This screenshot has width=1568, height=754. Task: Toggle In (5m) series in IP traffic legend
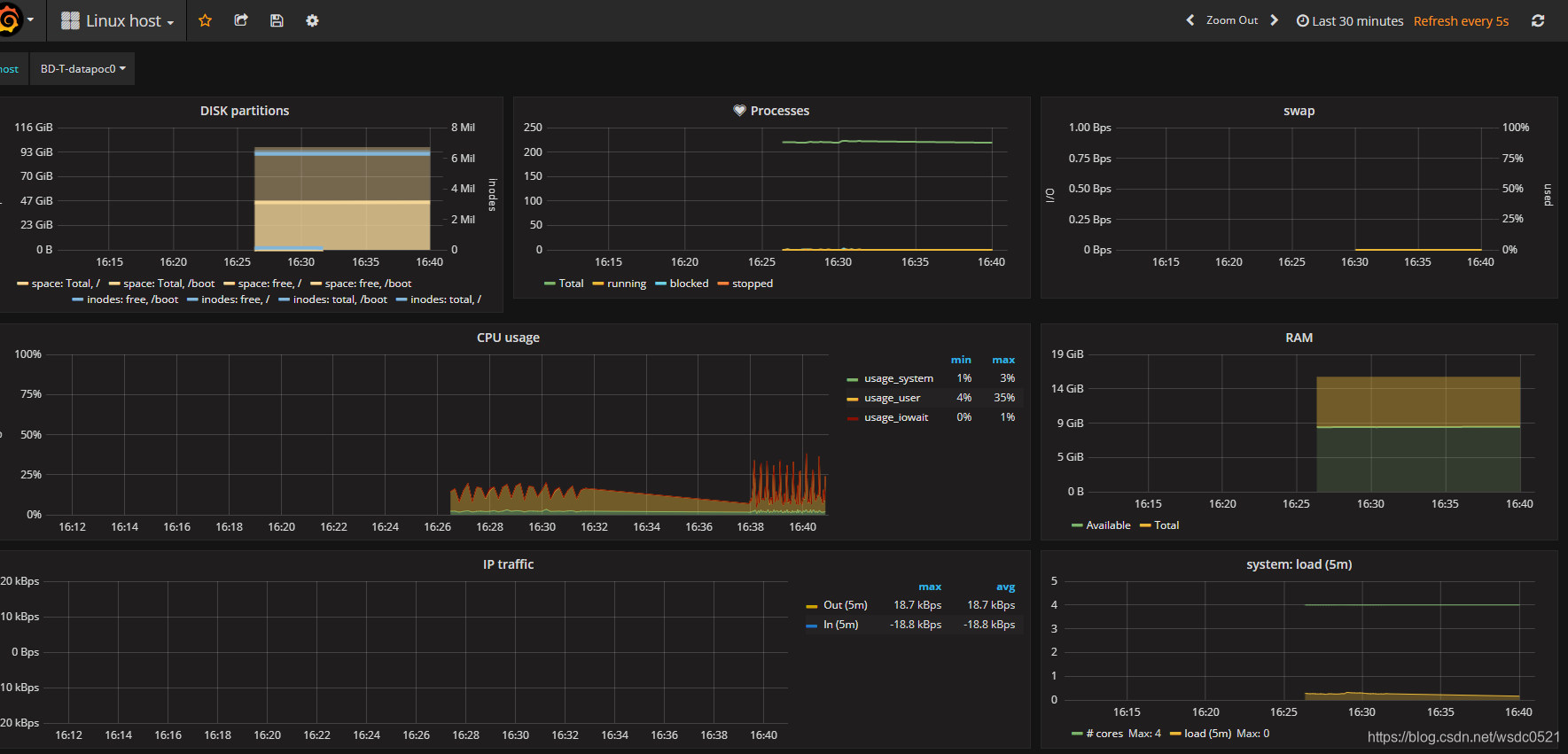[841, 625]
